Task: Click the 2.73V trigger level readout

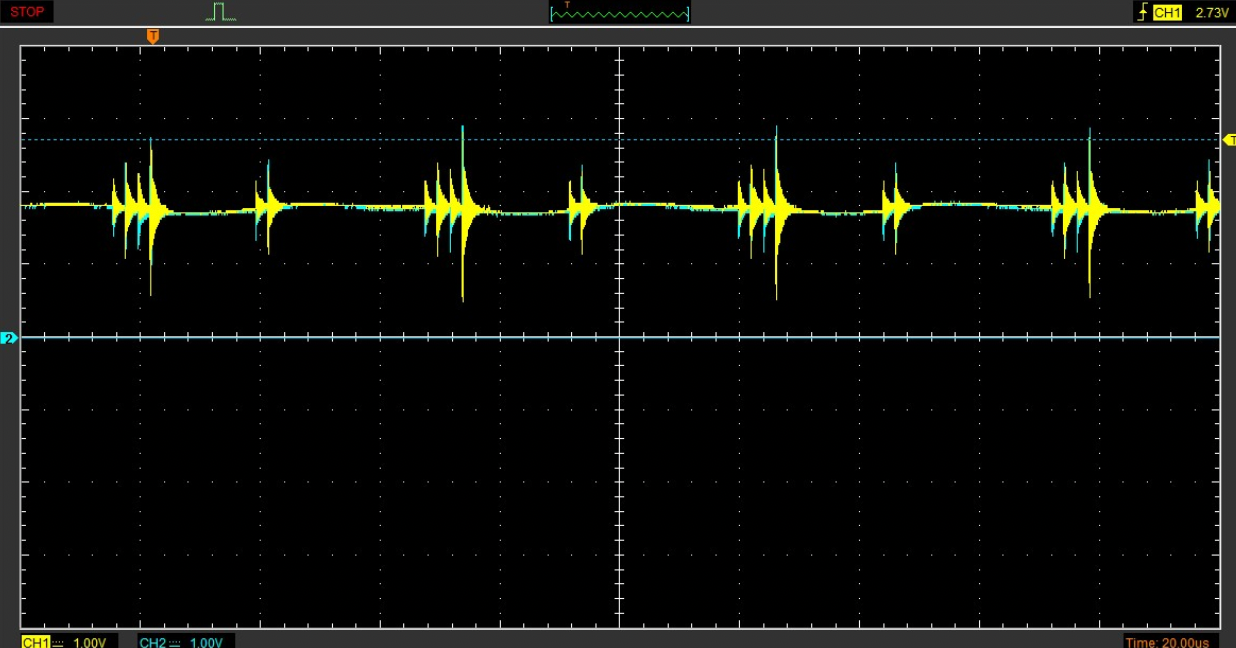Action: [x=1211, y=12]
